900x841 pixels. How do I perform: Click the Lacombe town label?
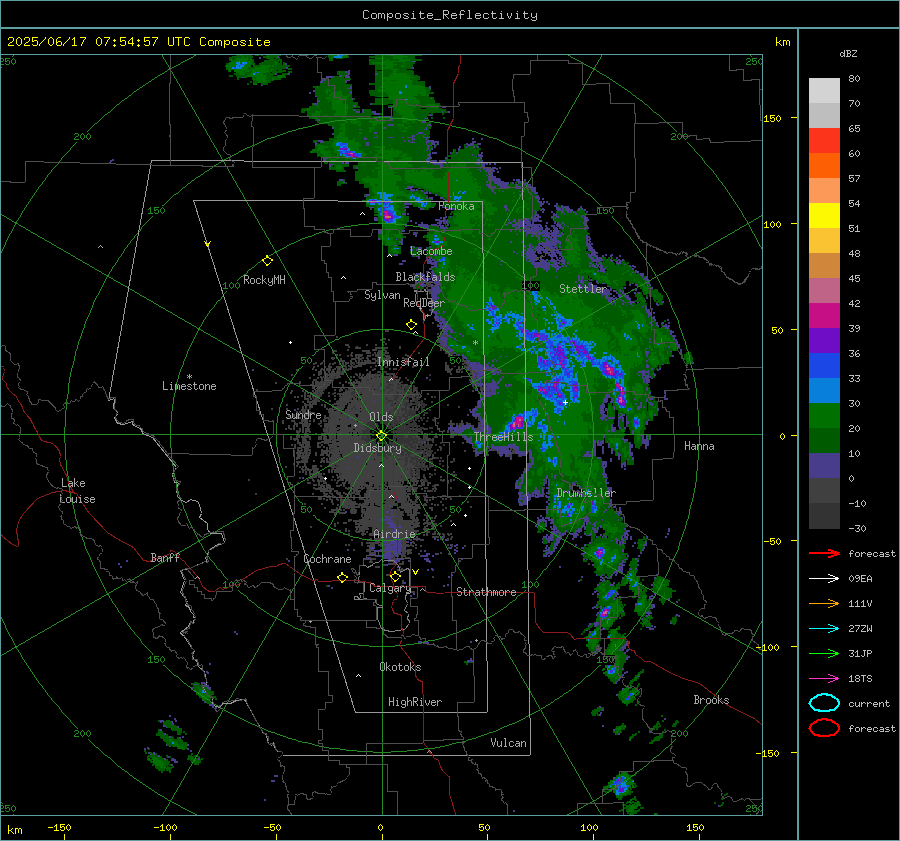pos(431,251)
